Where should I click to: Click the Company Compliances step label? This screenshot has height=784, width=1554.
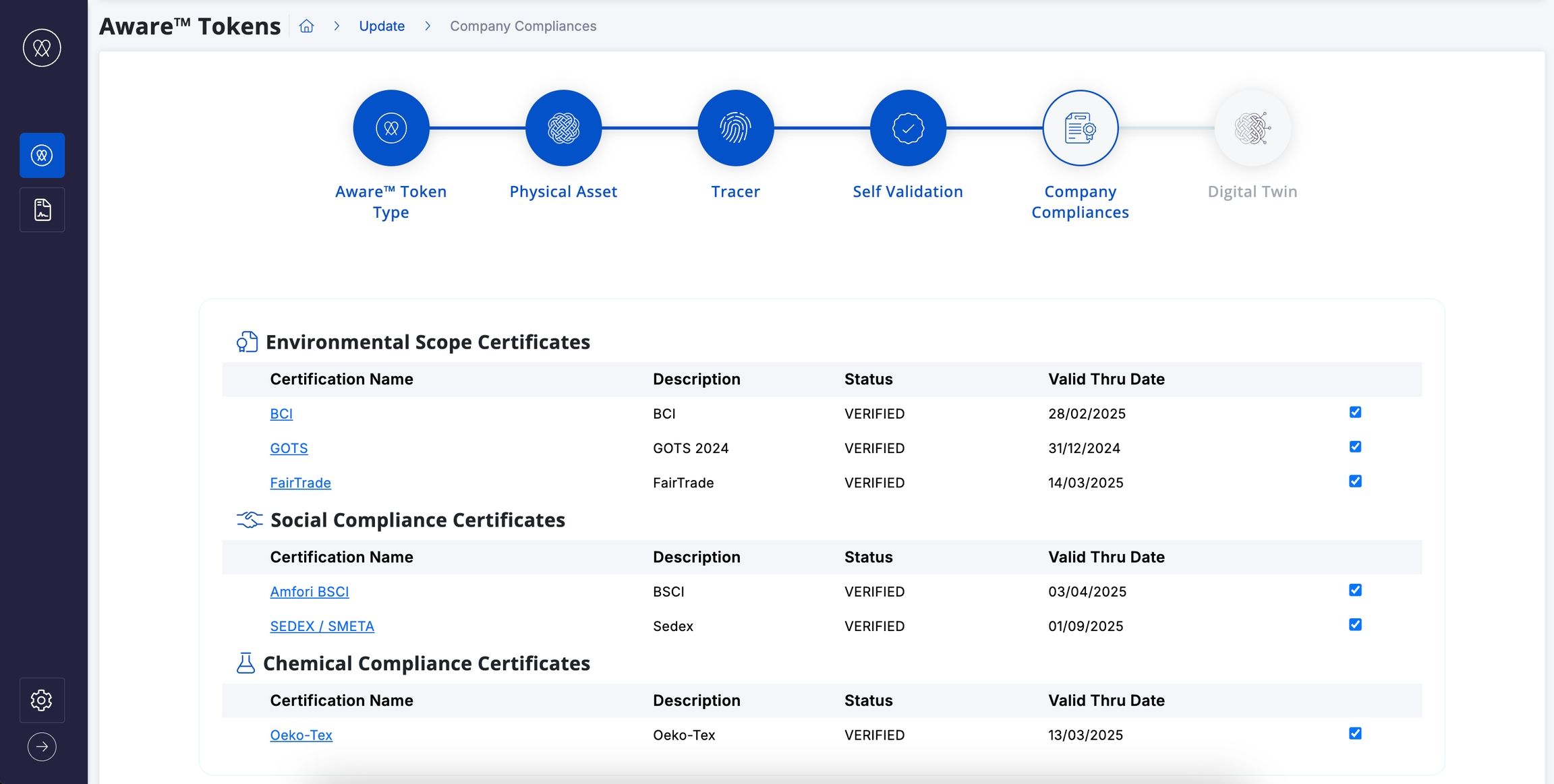(1081, 202)
